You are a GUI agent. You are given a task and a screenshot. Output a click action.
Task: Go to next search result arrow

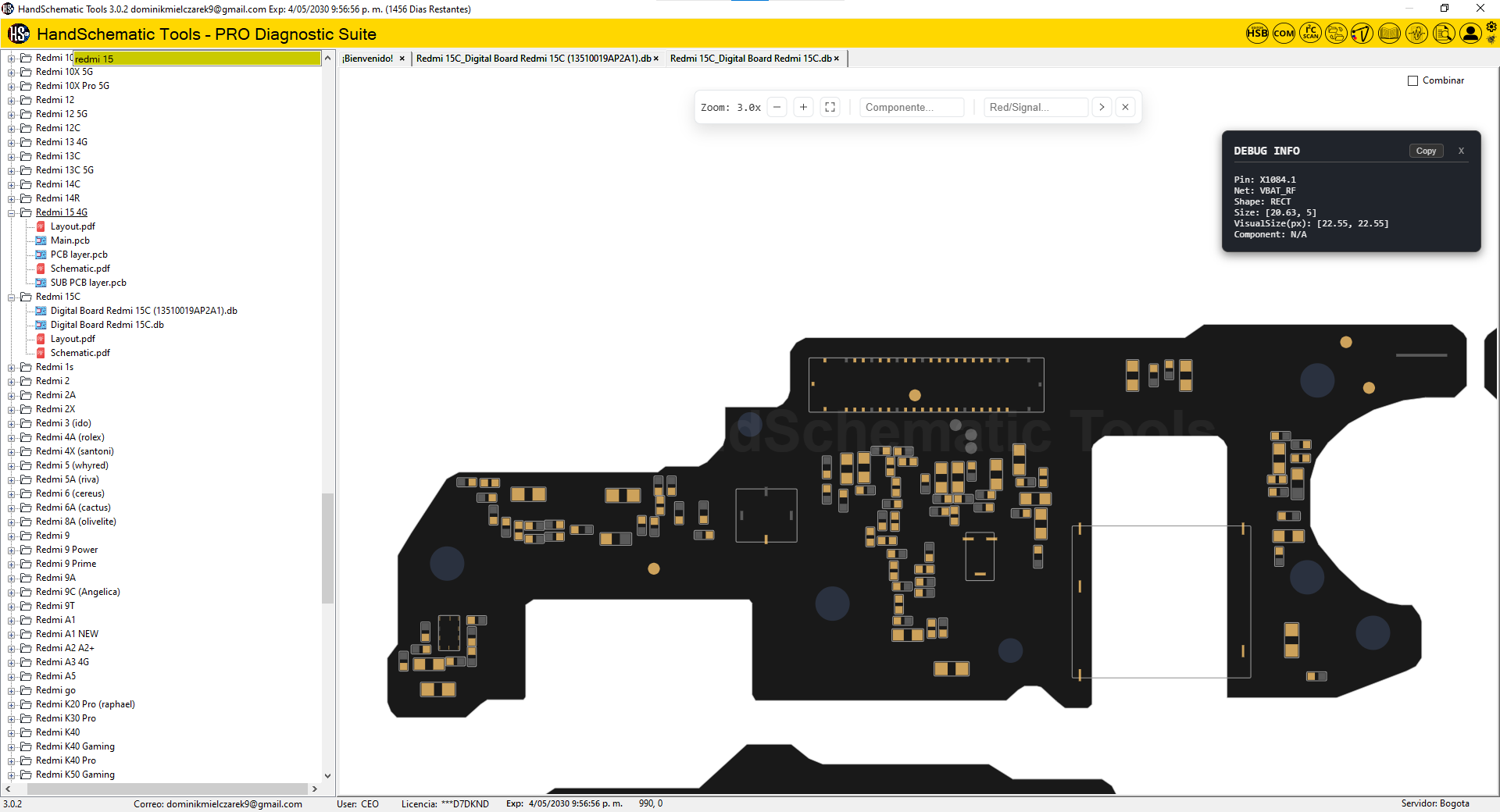(x=1102, y=107)
